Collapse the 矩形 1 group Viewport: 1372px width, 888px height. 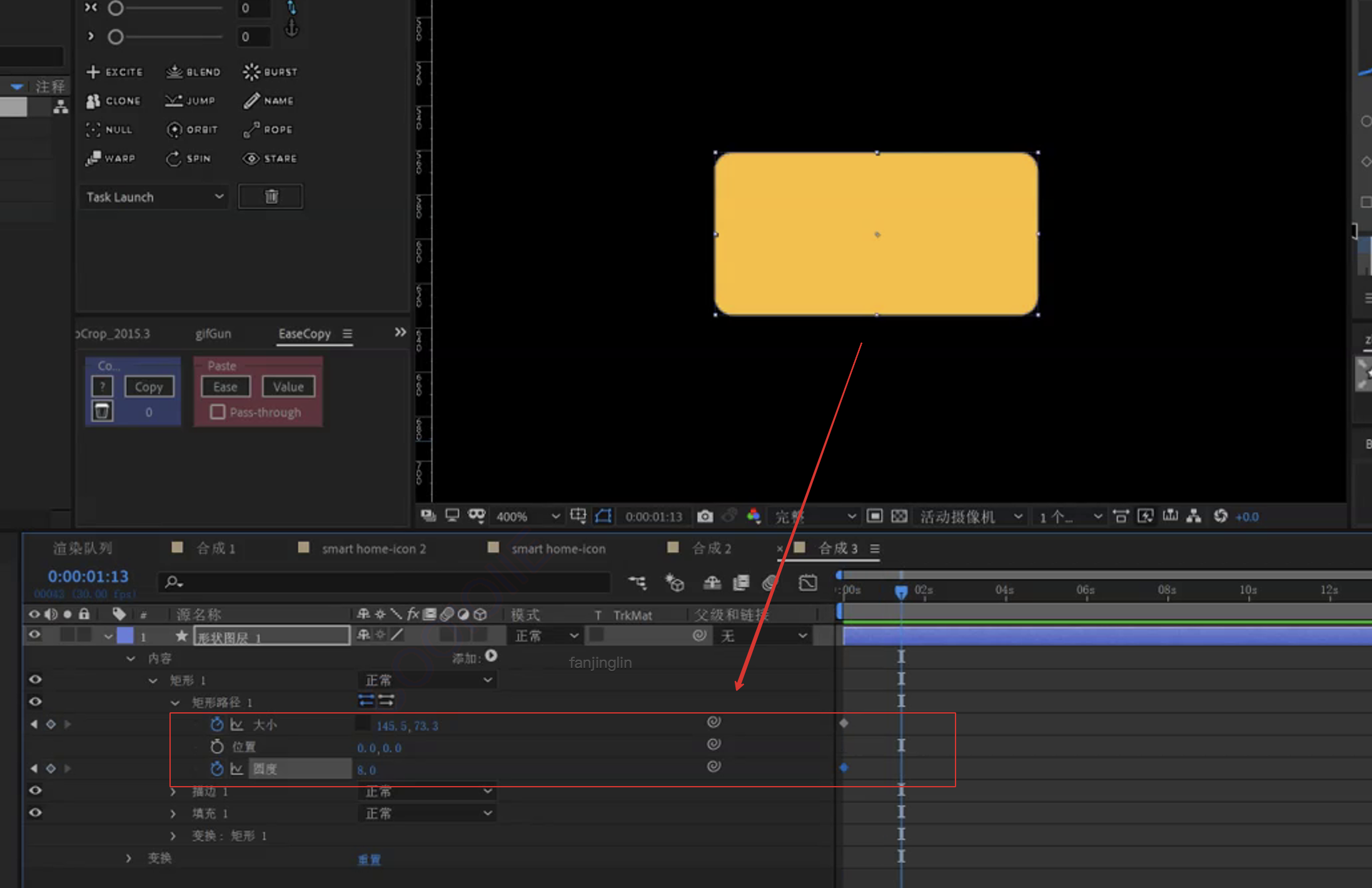point(153,680)
